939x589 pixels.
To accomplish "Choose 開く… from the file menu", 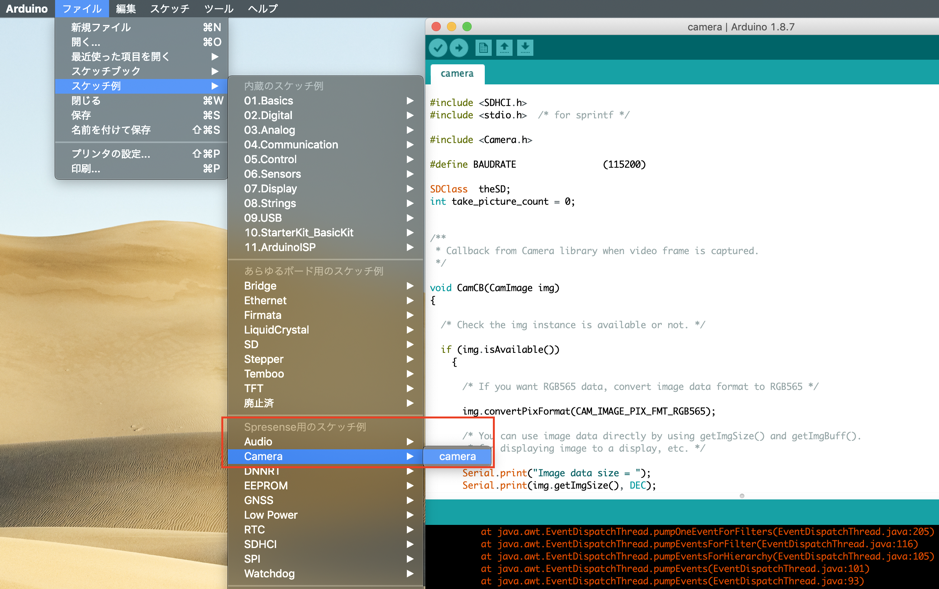I will click(141, 42).
